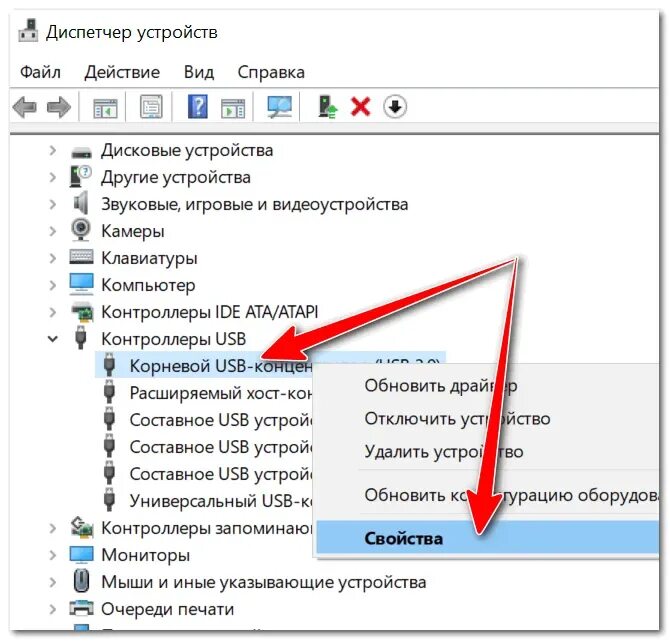The height and width of the screenshot is (641, 670).
Task: Click the webcam icon beside Камеры
Action: pyautogui.click(x=81, y=229)
